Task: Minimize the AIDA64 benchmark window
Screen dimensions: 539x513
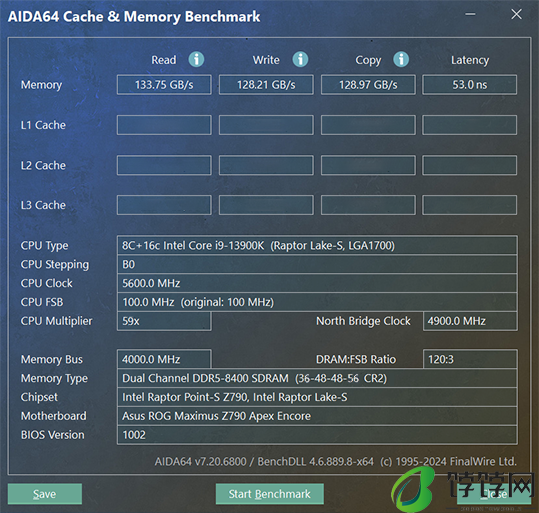Action: coord(470,14)
